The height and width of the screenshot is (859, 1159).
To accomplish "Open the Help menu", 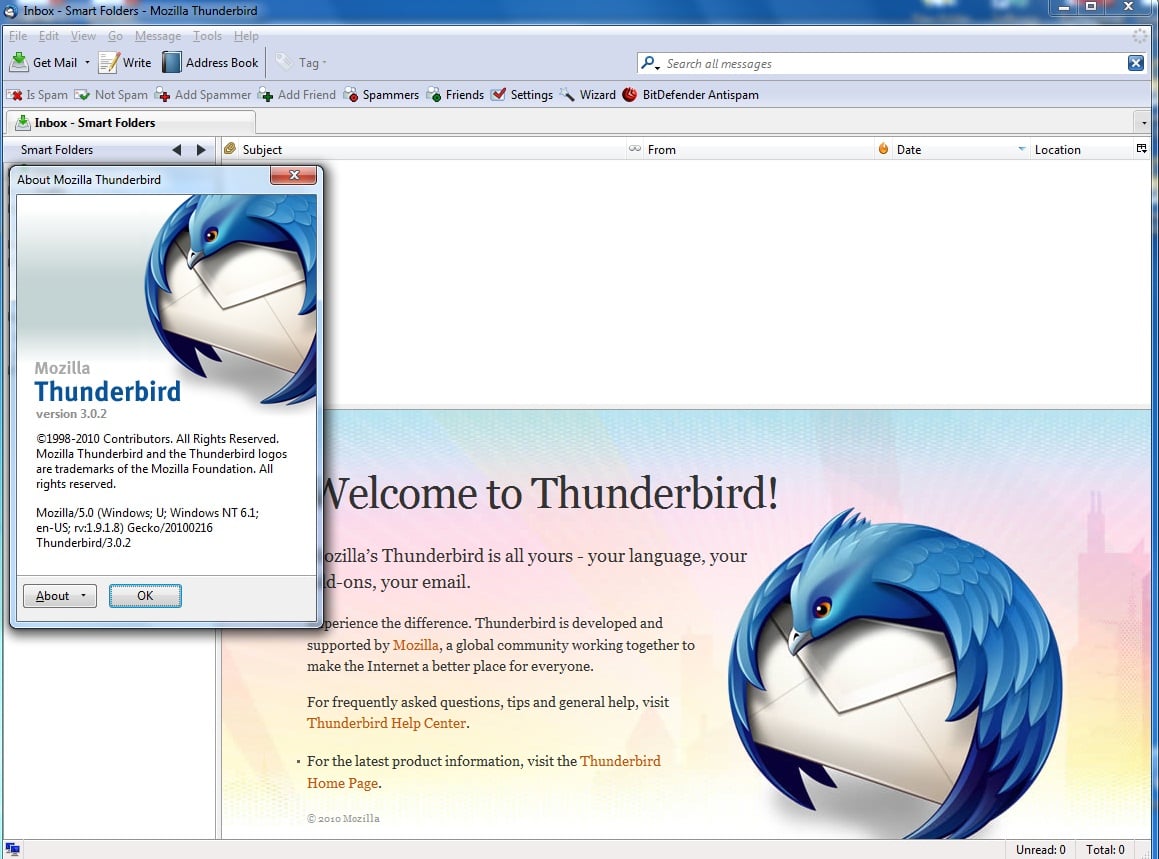I will [x=246, y=35].
